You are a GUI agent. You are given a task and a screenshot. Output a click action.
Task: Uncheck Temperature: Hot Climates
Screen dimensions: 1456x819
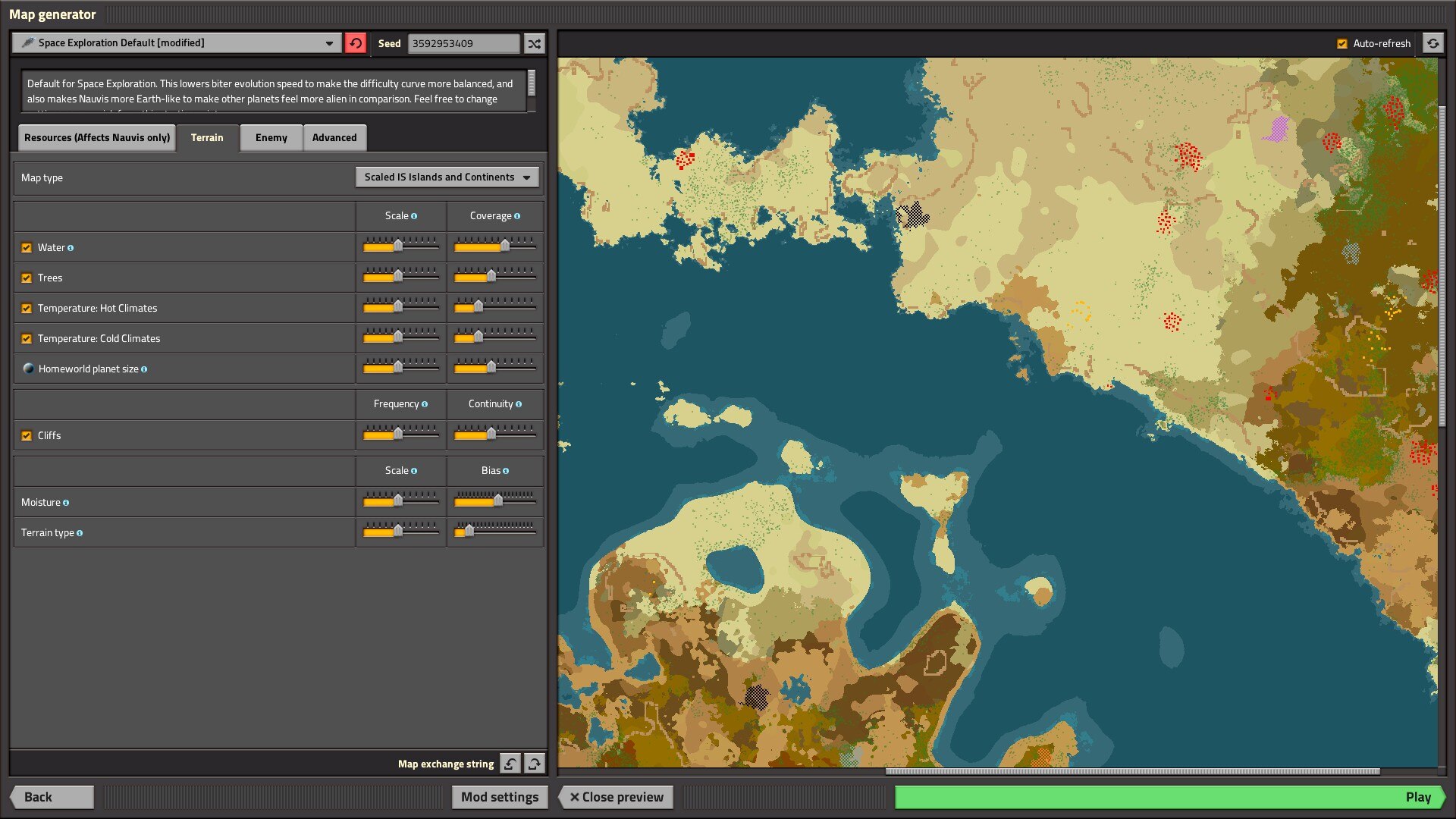pyautogui.click(x=27, y=309)
